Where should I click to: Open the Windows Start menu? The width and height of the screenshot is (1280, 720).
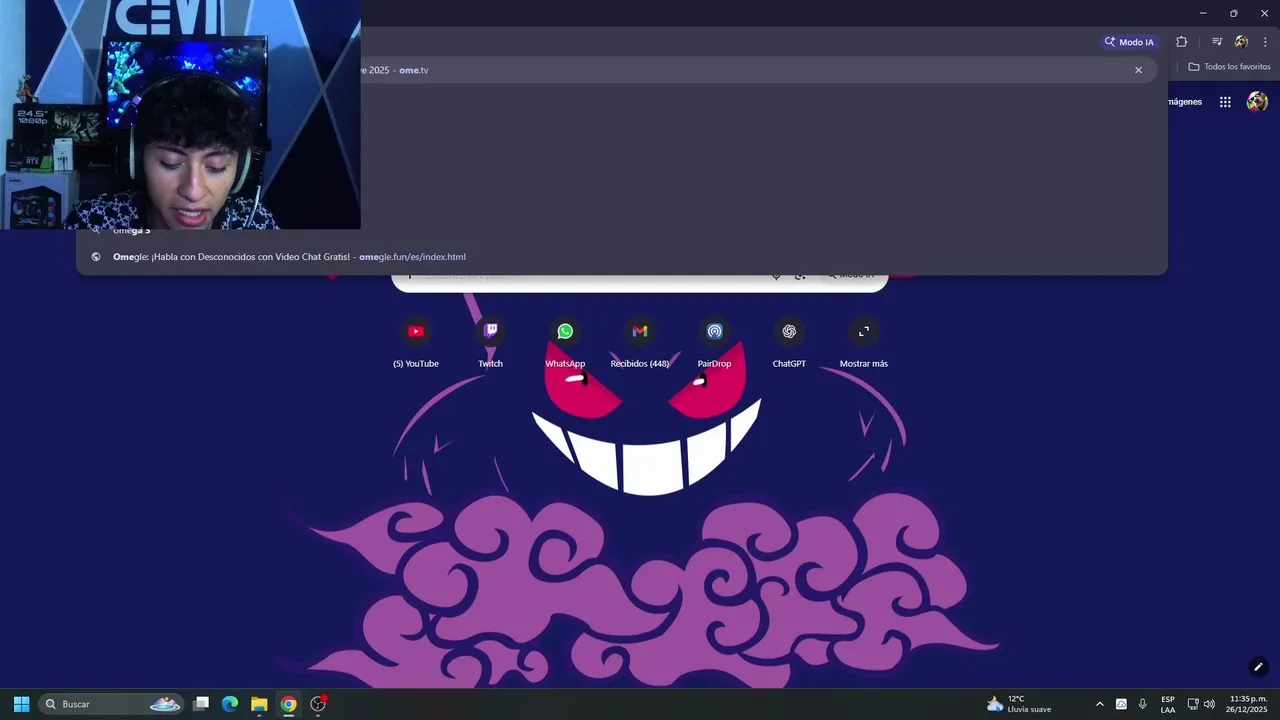coord(21,704)
